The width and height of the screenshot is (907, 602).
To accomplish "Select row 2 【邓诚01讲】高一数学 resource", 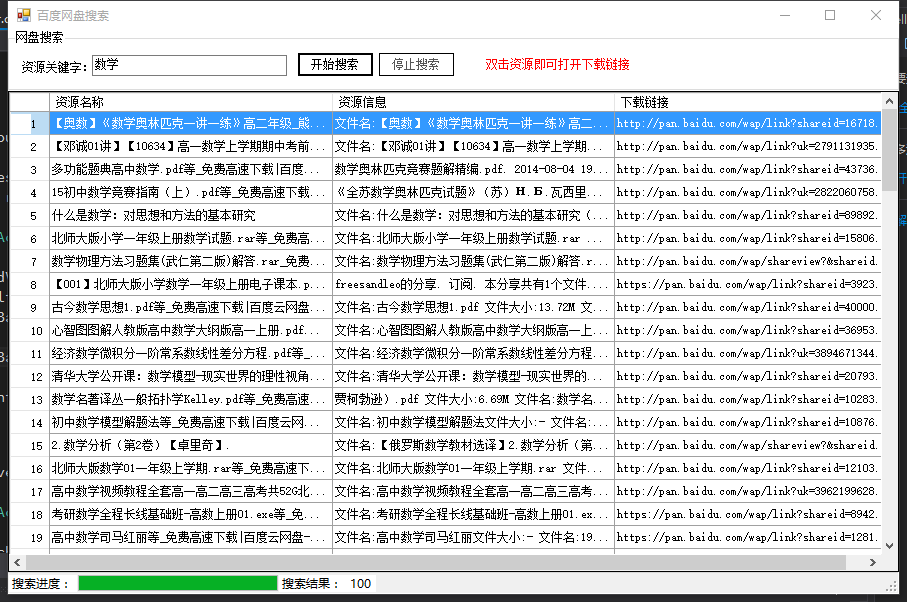I will tap(191, 146).
